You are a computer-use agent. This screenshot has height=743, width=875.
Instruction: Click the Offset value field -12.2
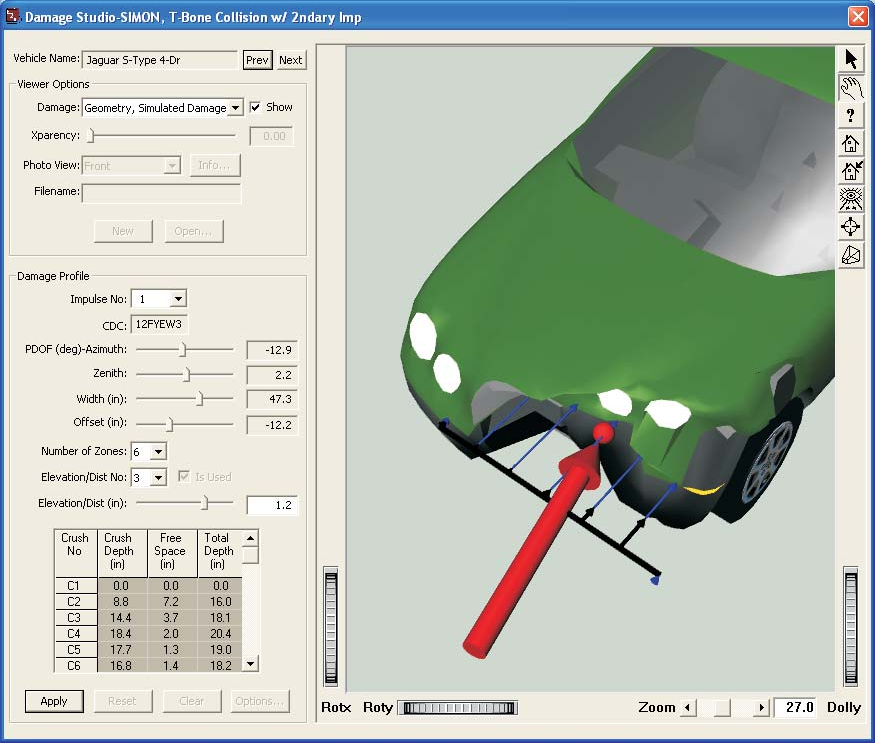[x=272, y=425]
